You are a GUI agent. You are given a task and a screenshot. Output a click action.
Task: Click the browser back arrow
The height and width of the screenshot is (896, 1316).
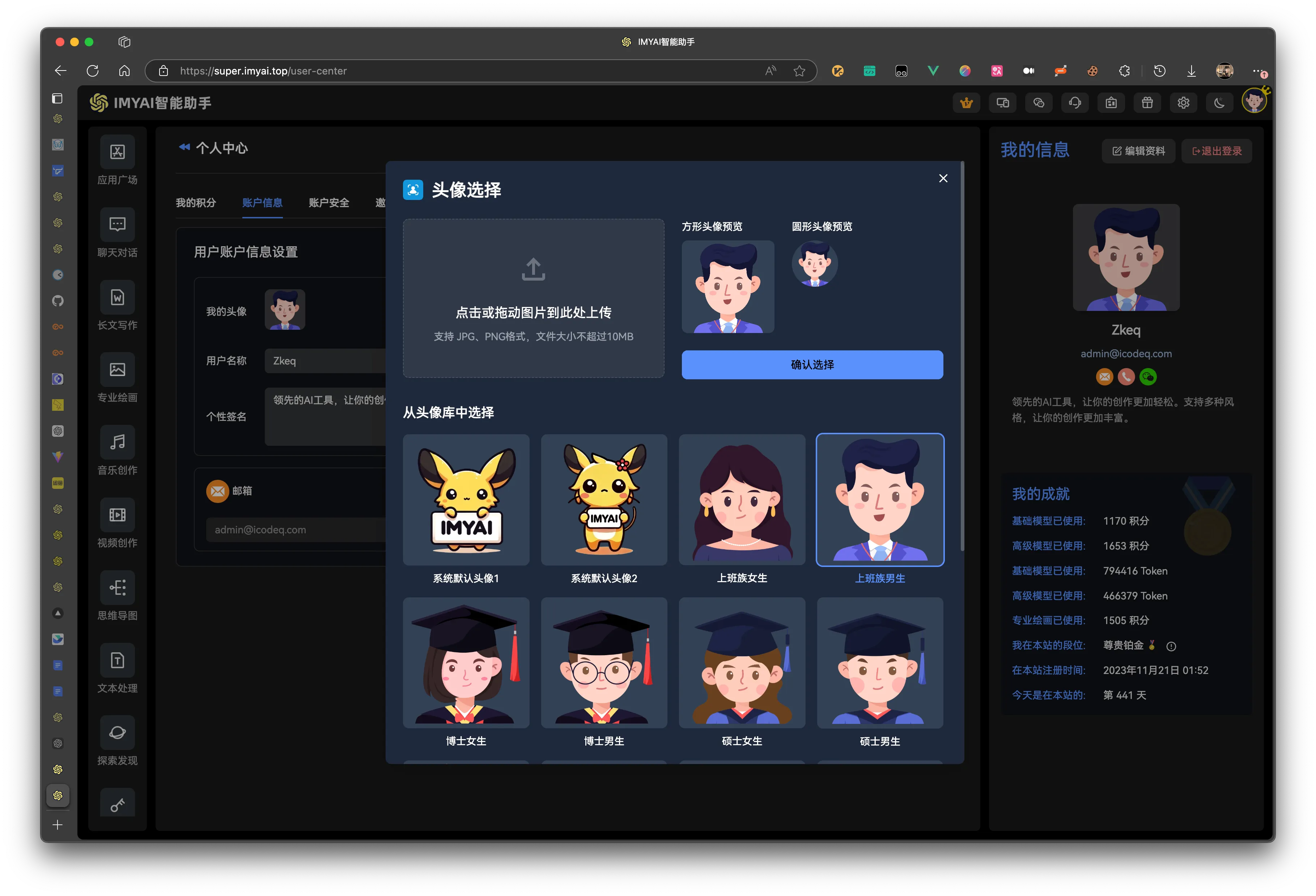coord(60,71)
